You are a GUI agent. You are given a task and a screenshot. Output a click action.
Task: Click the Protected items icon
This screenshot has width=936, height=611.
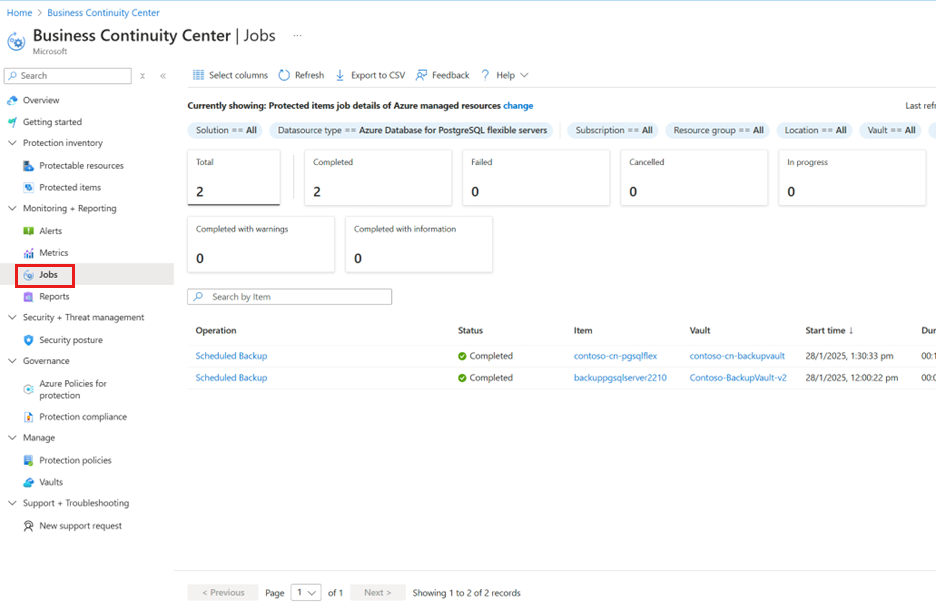tap(29, 187)
